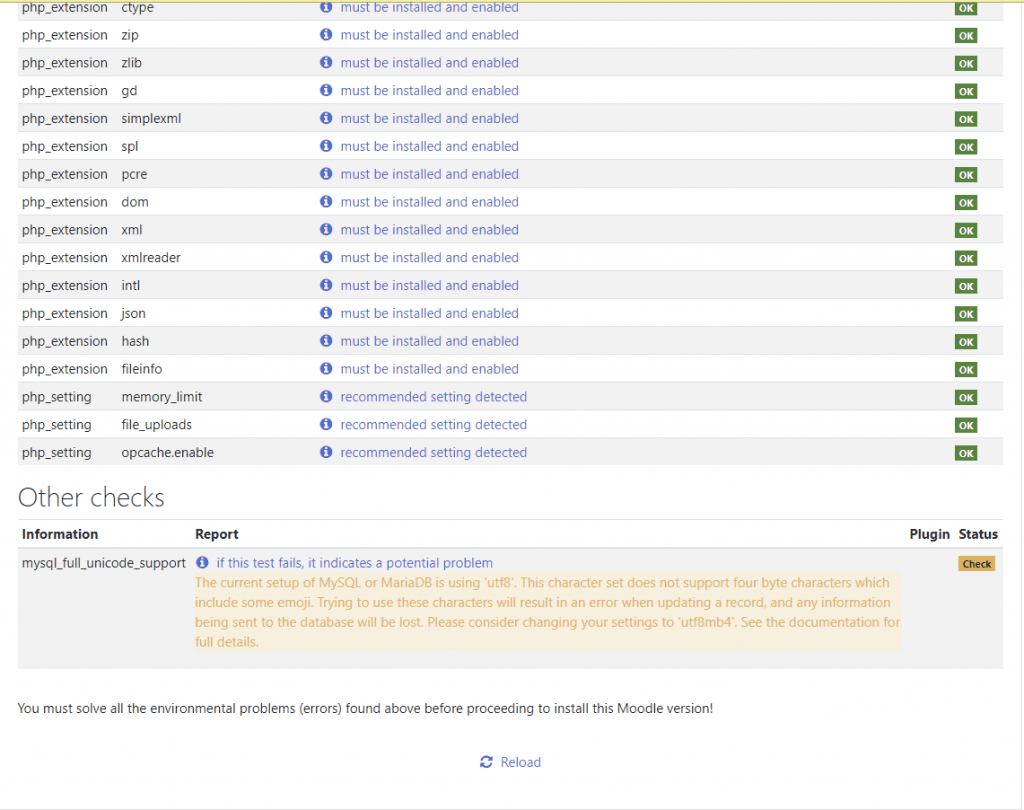Click the info icon in the pcre row
The image size is (1024, 810).
326,174
